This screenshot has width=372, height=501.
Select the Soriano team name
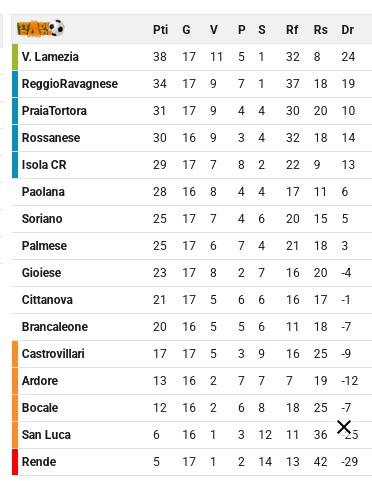point(42,219)
